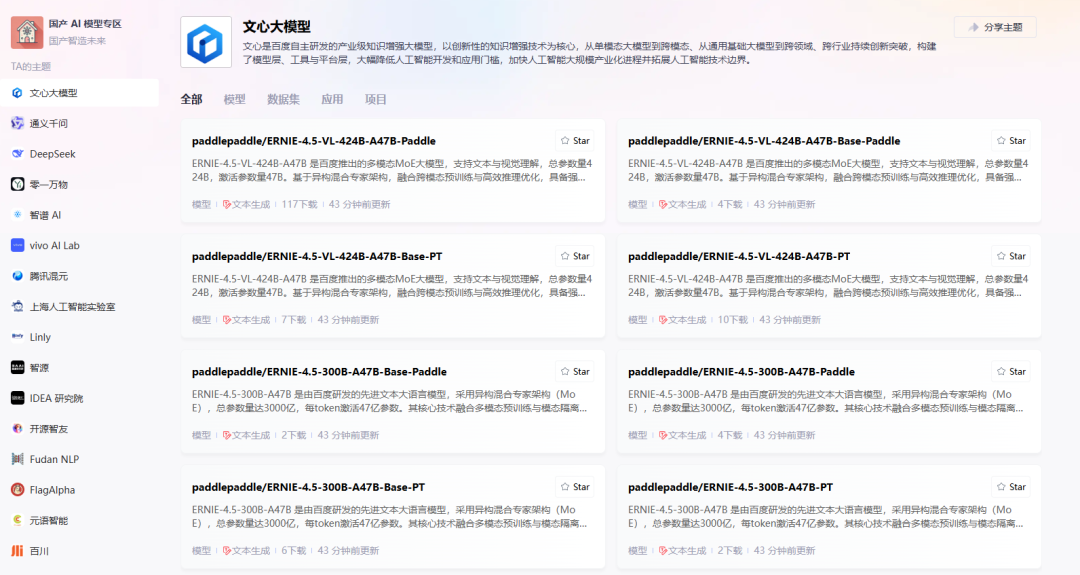Screen dimensions: 1080x575
Task: Click 文本生成 tag on ERNIE-4.5-300B-A47B-PT card
Action: point(683,551)
